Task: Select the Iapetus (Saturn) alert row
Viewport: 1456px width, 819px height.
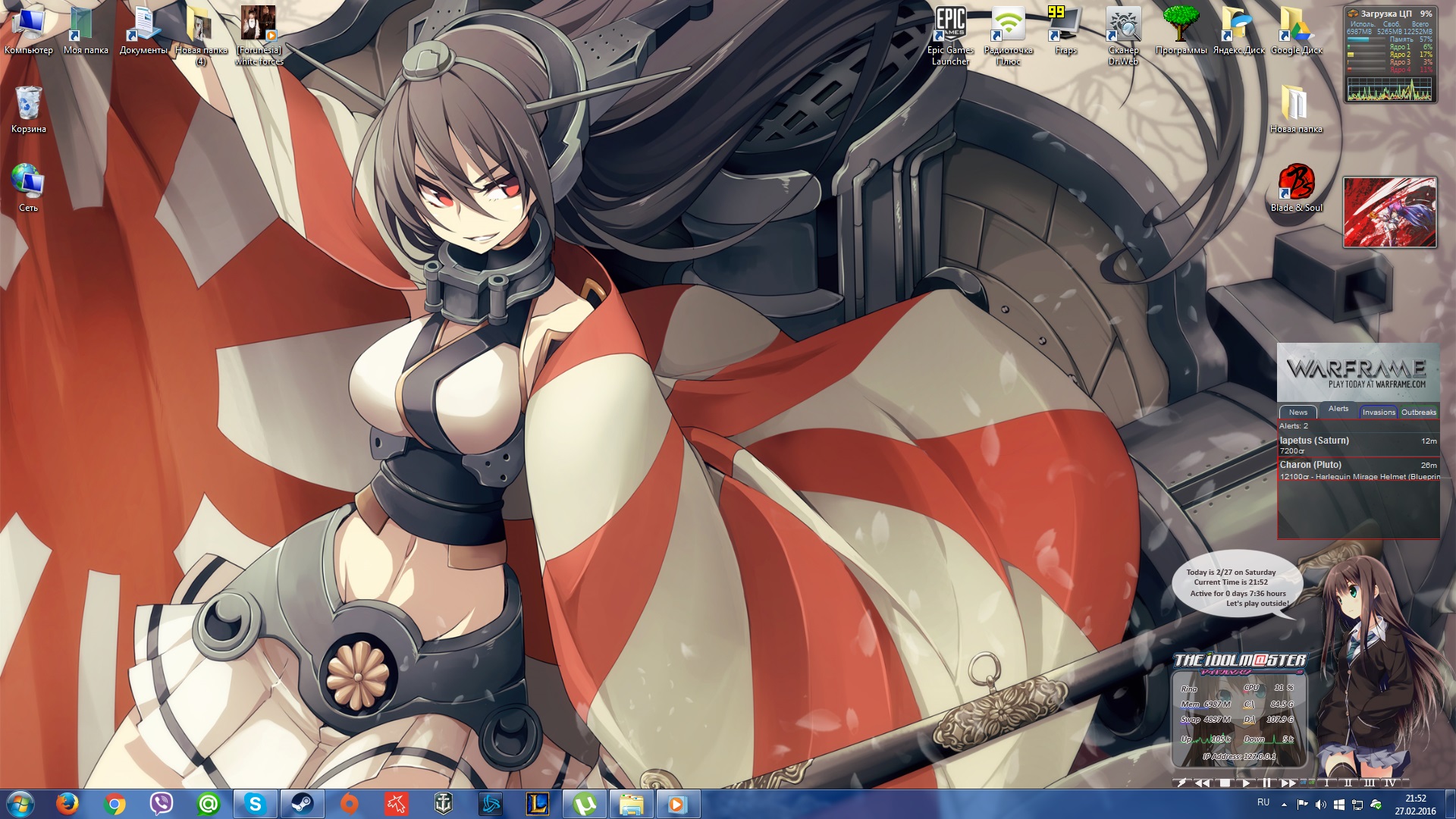Action: [1358, 445]
